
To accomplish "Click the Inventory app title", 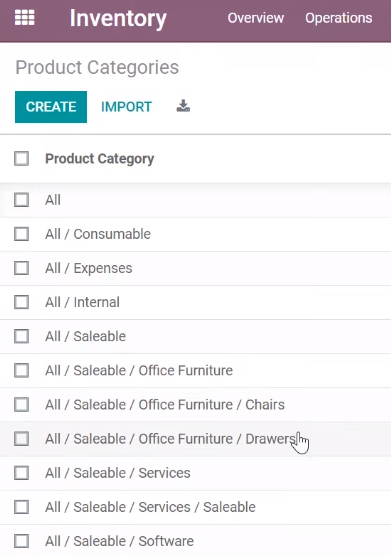I will coord(118,19).
